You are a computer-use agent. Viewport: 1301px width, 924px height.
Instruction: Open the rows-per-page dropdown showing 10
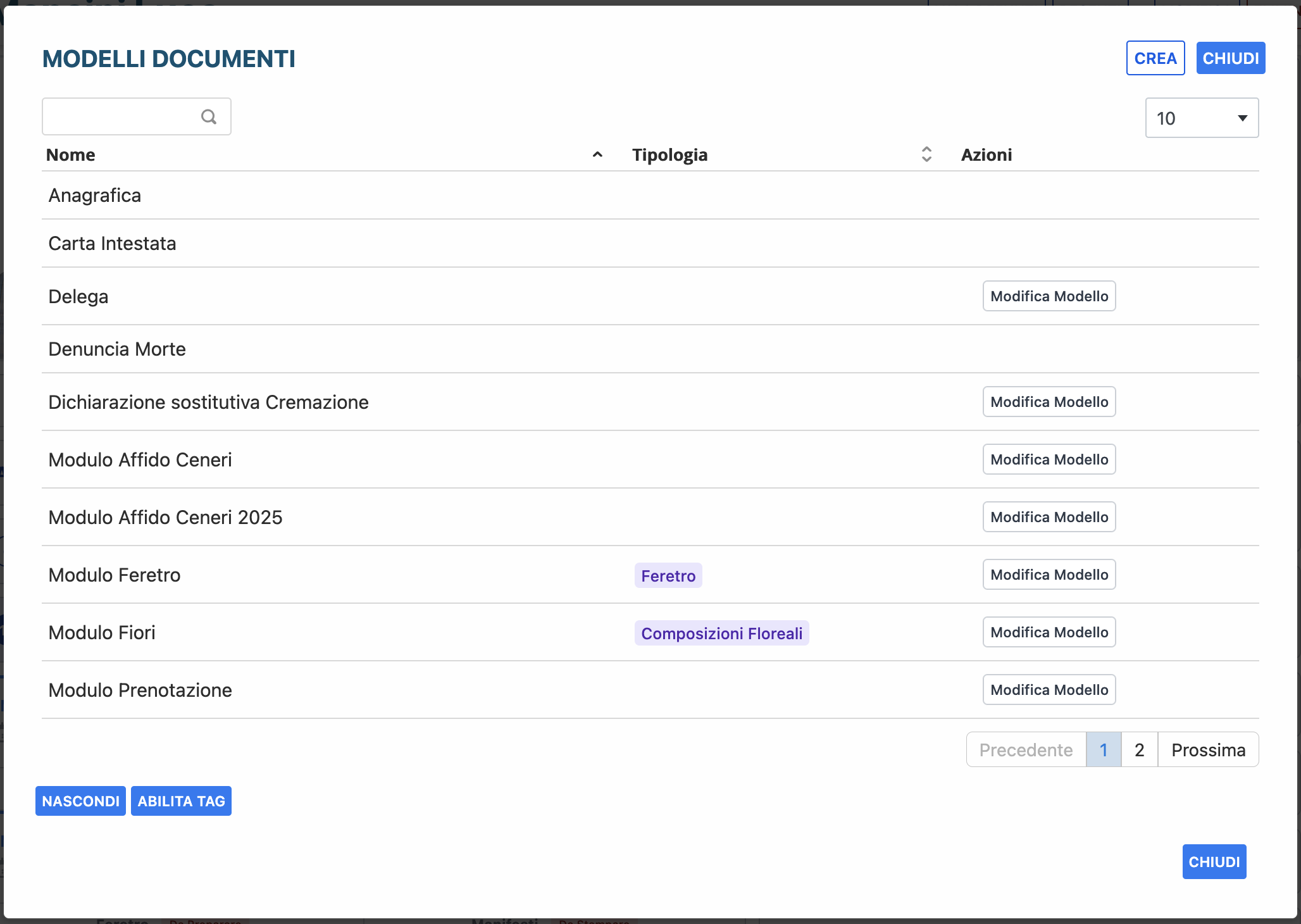(x=1201, y=118)
